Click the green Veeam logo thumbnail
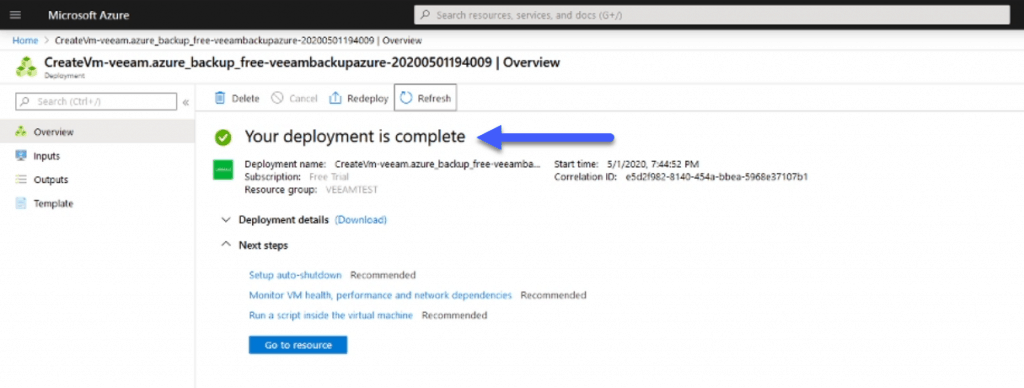The height and width of the screenshot is (388, 1024). (x=223, y=169)
